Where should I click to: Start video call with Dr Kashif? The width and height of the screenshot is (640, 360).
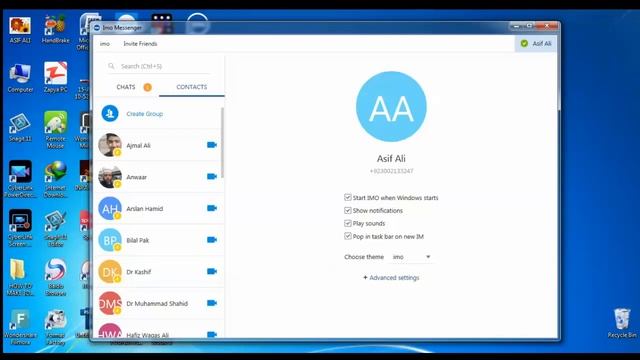[211, 271]
